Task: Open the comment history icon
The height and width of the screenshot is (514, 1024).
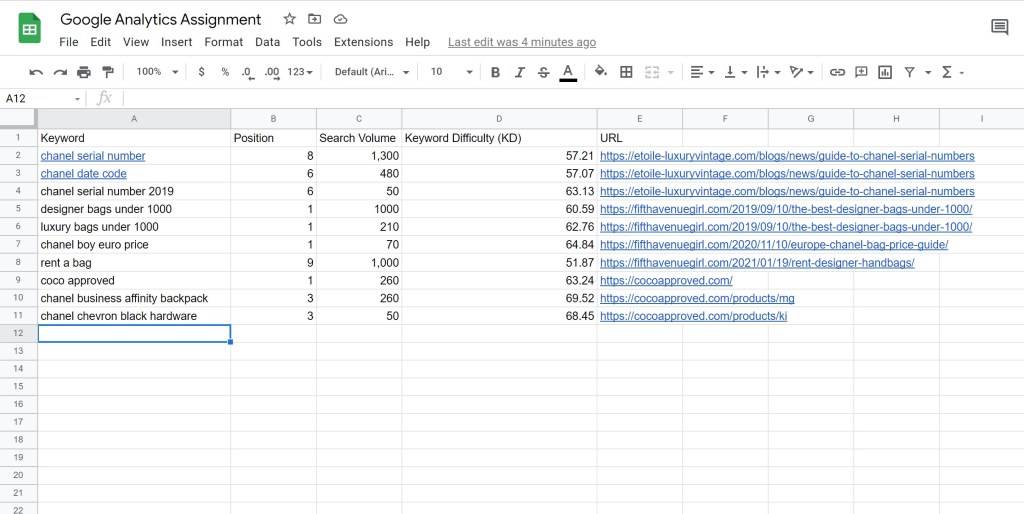Action: pyautogui.click(x=999, y=27)
